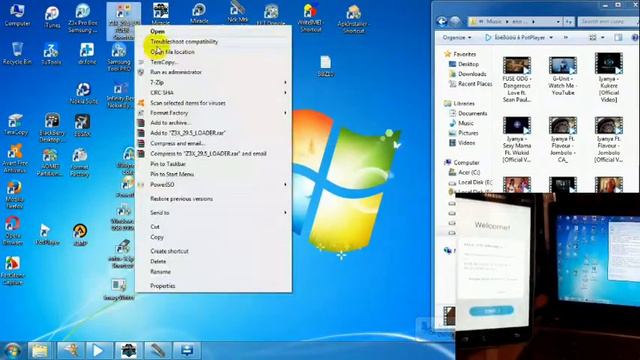This screenshot has width=640, height=360.
Task: Choose Compress and email... entry
Action: click(178, 143)
